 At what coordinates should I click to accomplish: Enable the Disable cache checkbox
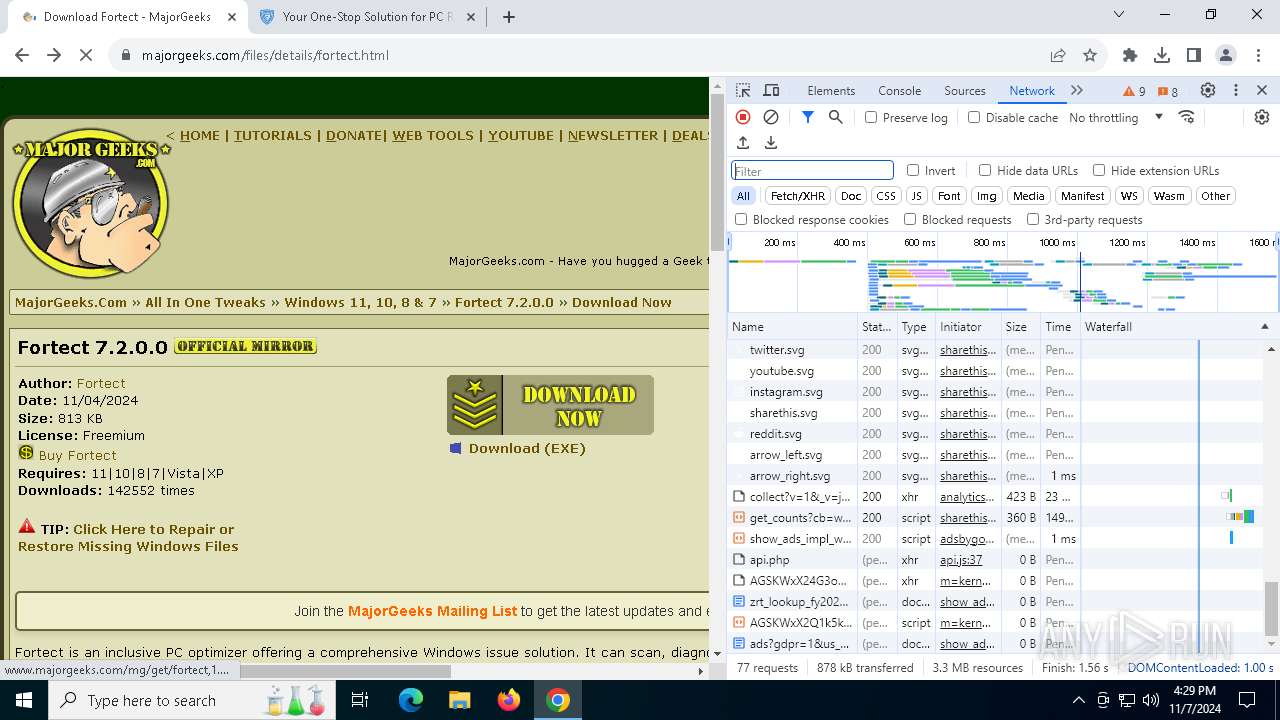click(974, 117)
